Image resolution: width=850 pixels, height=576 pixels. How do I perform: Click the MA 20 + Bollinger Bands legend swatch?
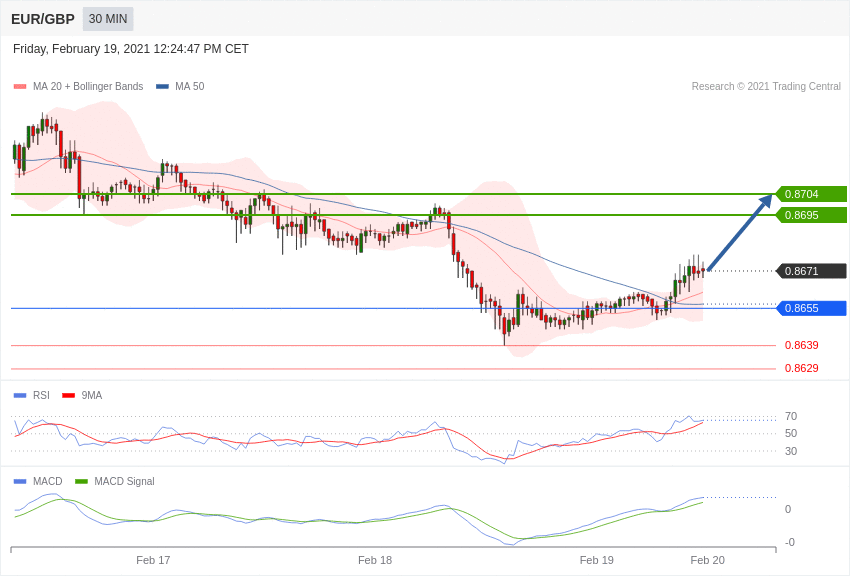(20, 87)
